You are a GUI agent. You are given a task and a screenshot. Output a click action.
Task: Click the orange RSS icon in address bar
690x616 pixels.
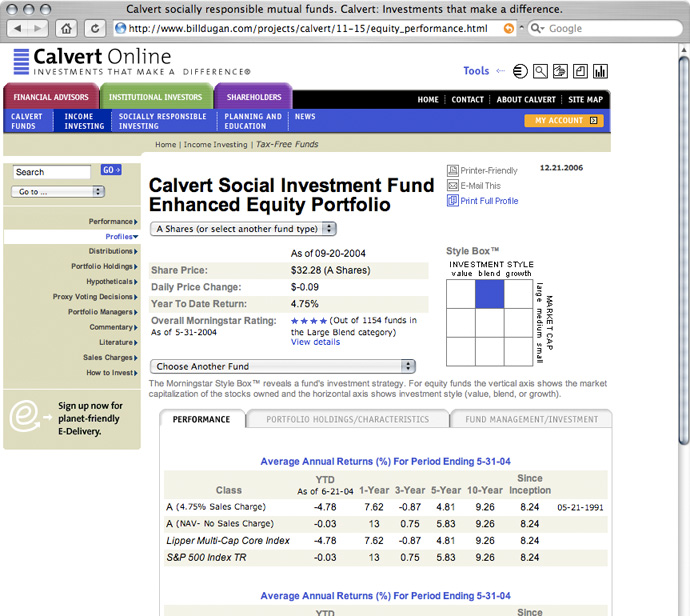pos(509,29)
